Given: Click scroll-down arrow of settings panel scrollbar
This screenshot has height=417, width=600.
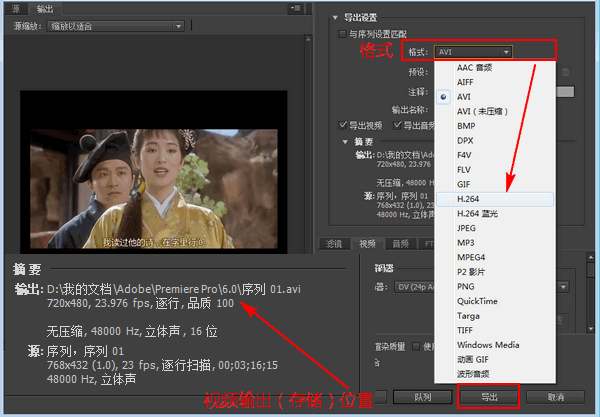Looking at the screenshot, I should click(x=591, y=329).
